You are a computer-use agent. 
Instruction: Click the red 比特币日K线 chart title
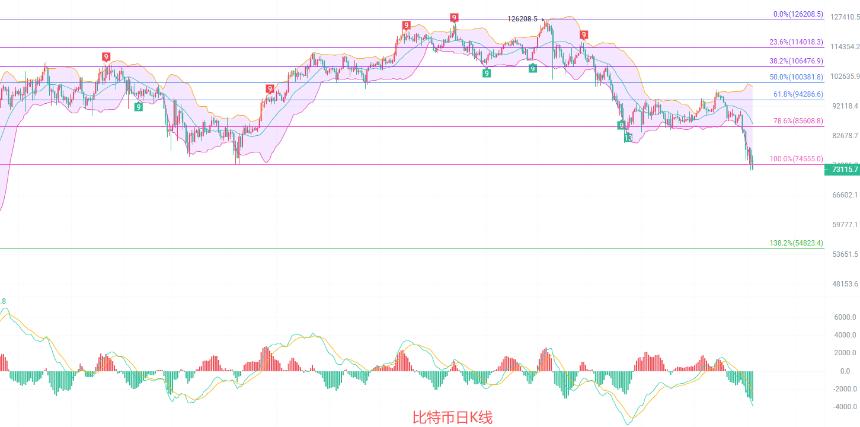(452, 418)
